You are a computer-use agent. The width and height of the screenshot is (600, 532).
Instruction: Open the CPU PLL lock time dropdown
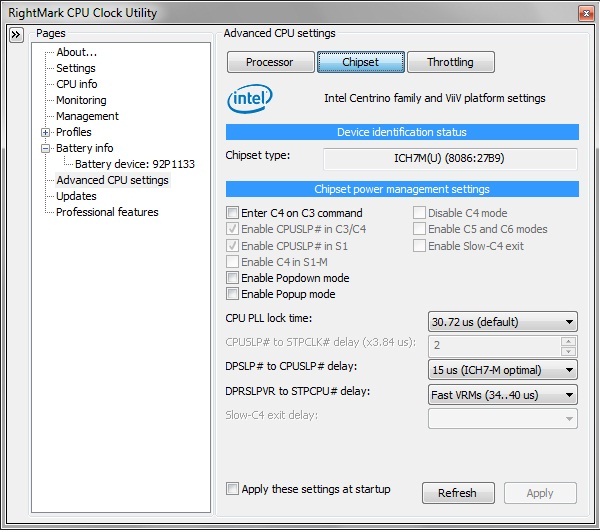point(502,322)
